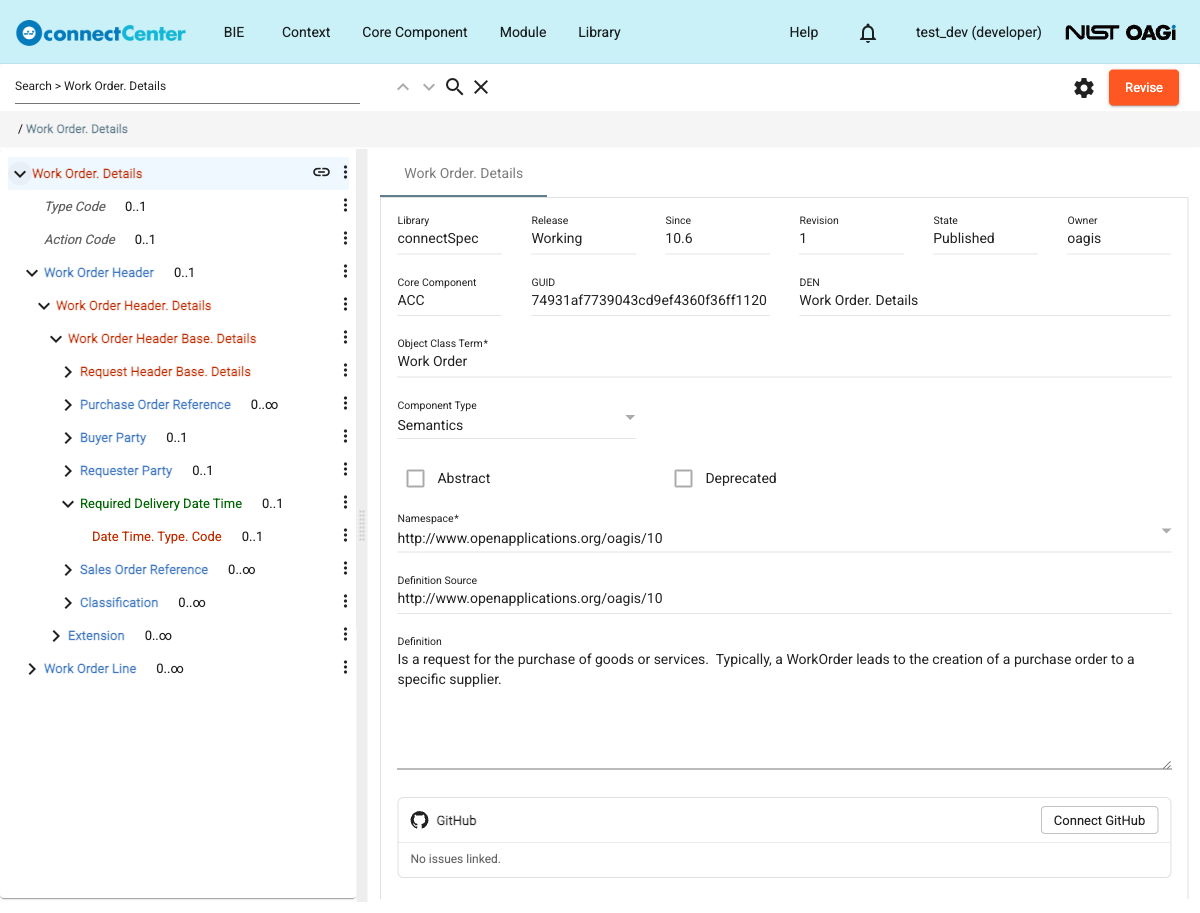
Task: Expand Request Header Base. Details node
Action: pos(68,371)
